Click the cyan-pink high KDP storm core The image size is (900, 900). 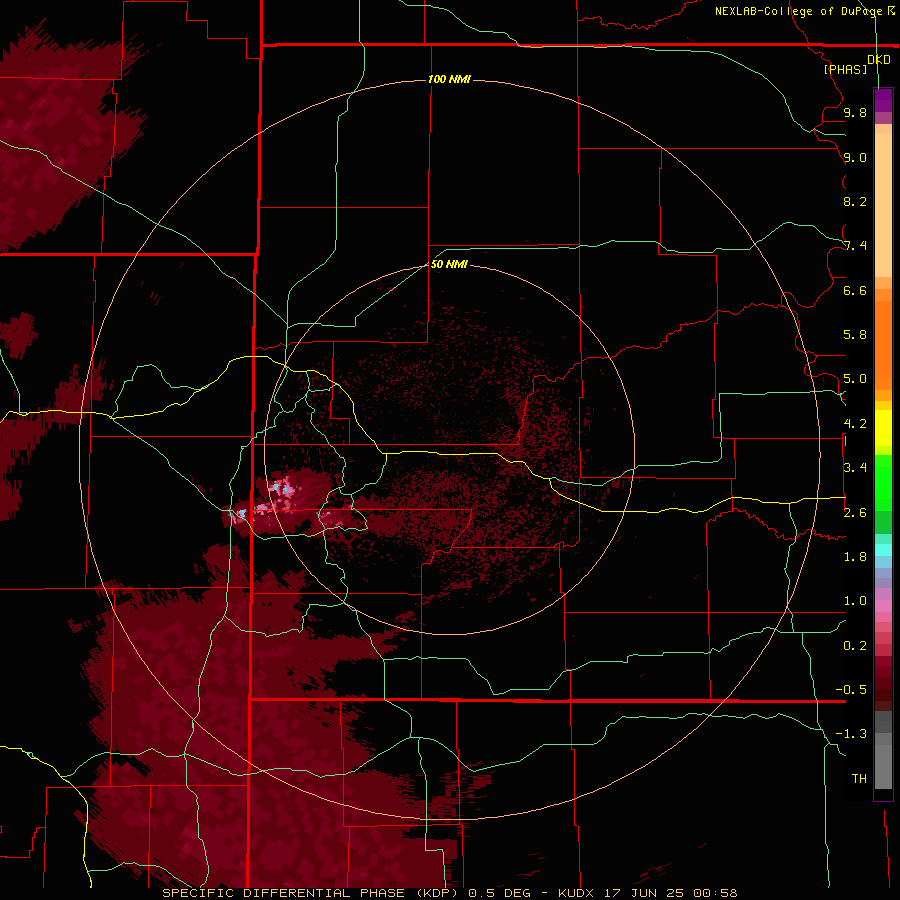point(281,489)
